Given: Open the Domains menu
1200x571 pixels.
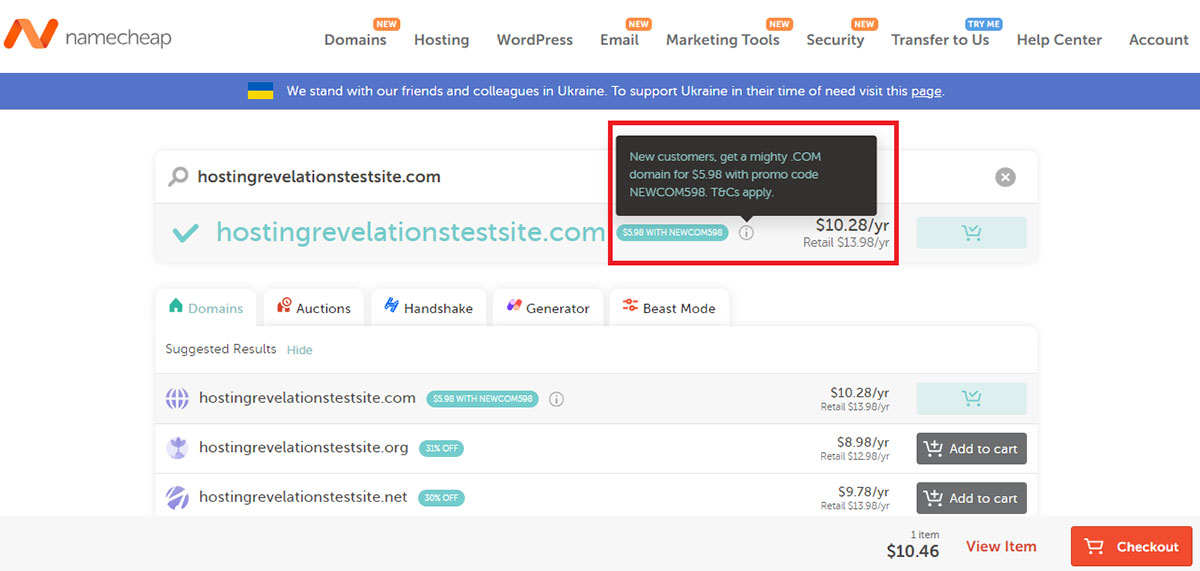Looking at the screenshot, I should tap(355, 40).
